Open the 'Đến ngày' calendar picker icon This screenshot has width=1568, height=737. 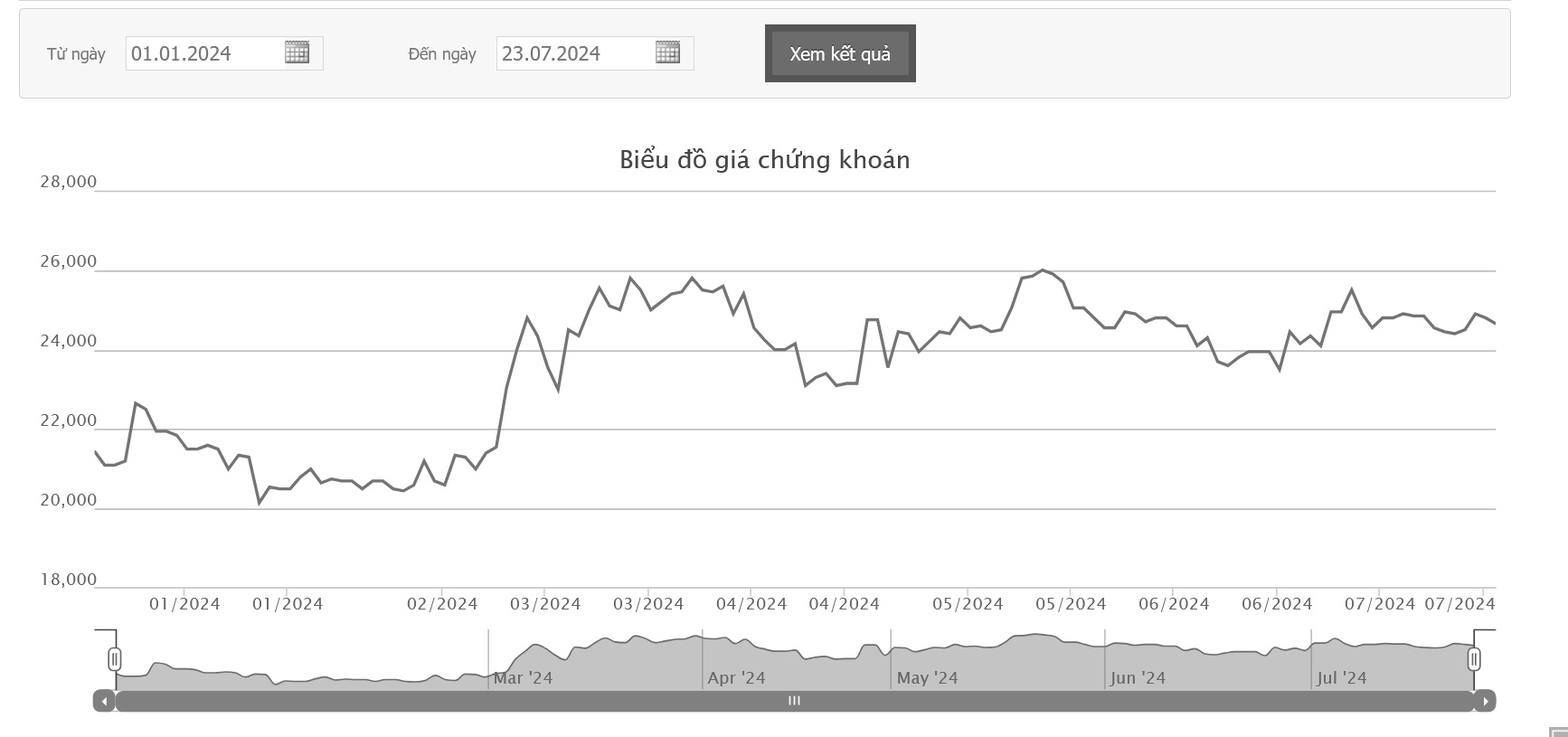(667, 52)
